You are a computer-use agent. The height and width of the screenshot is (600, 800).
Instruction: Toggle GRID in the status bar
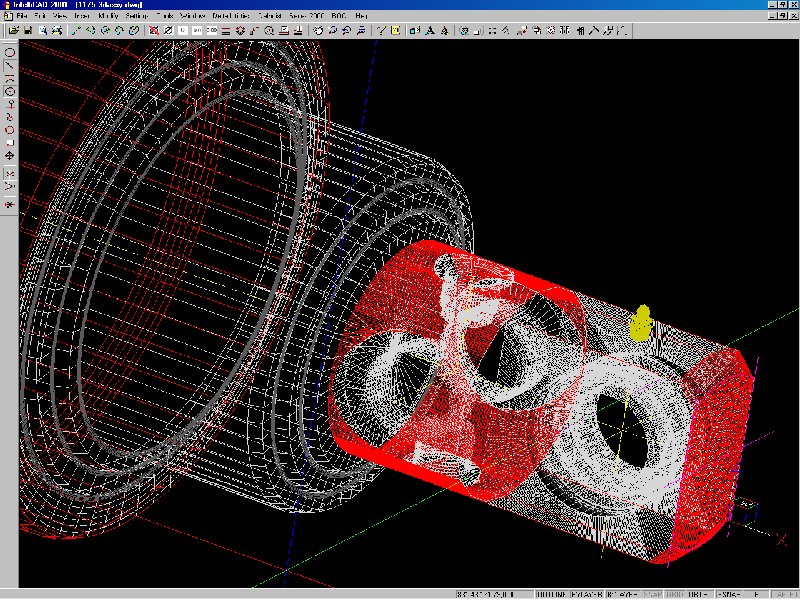675,594
